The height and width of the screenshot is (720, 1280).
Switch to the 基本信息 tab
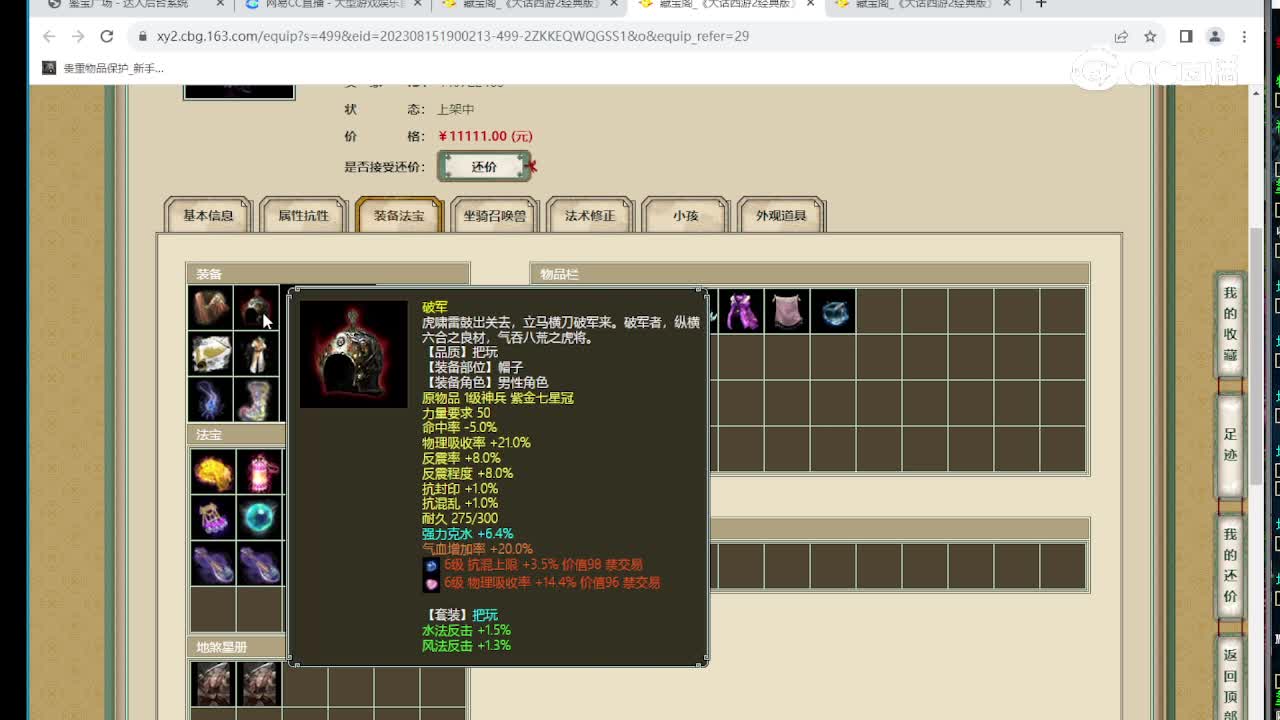[208, 215]
